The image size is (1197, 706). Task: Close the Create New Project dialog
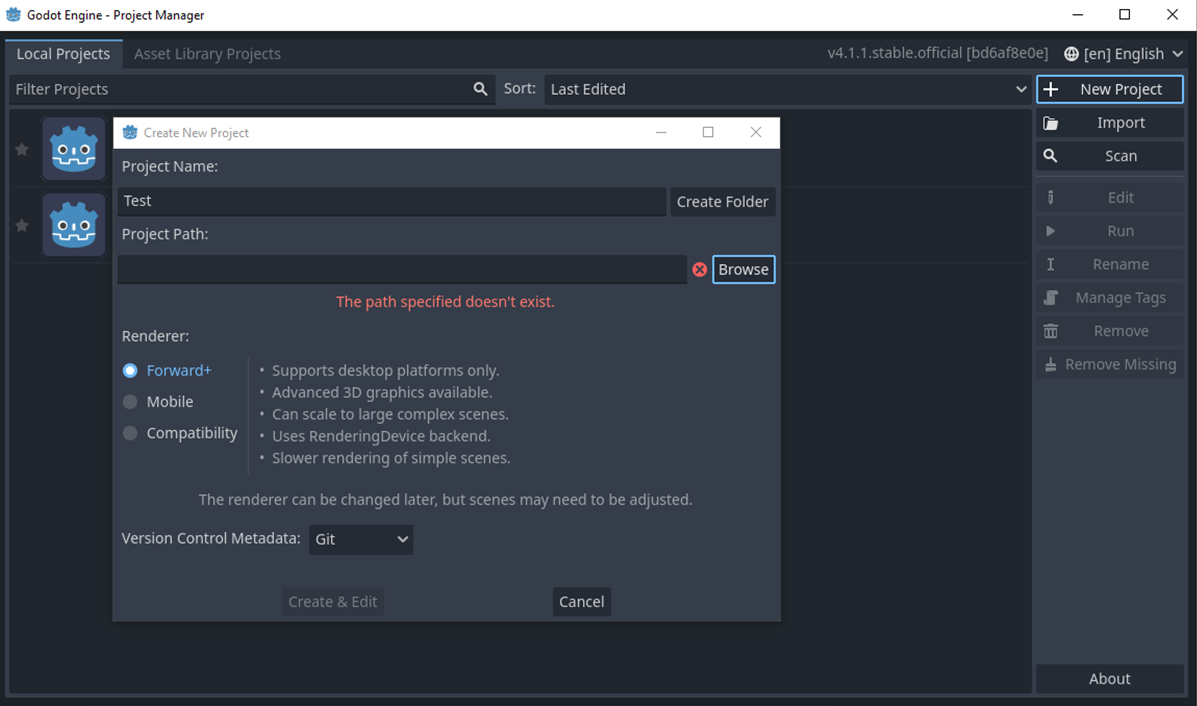756,132
